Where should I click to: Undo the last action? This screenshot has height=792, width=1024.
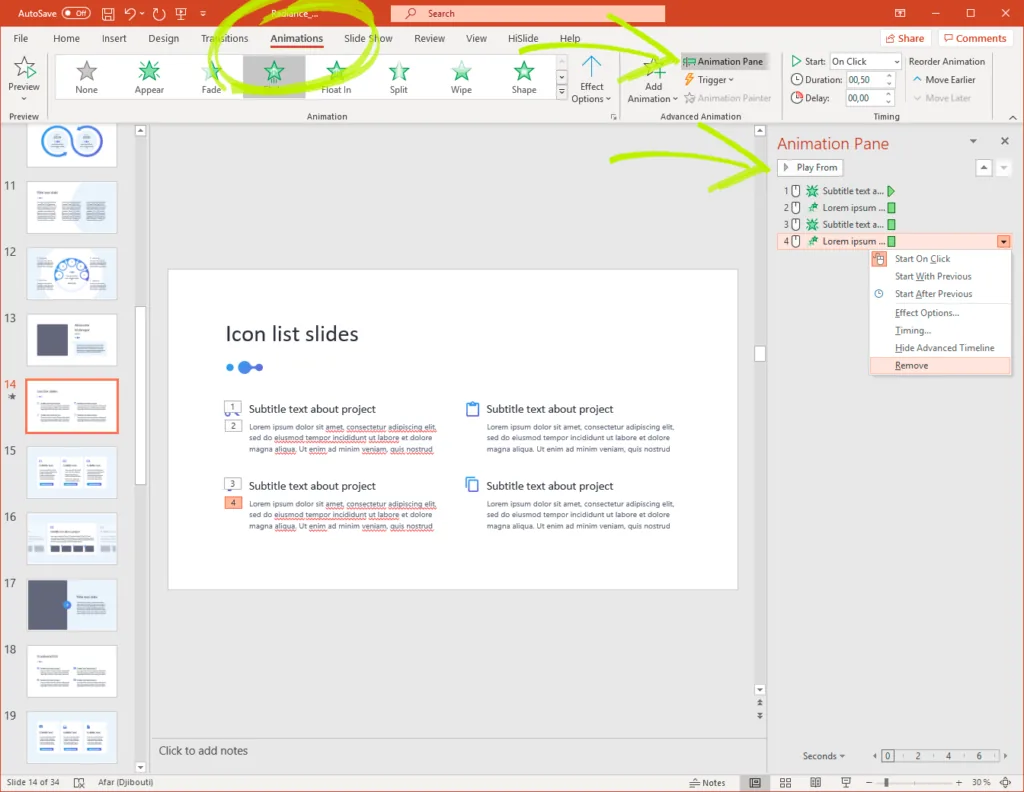pos(129,13)
